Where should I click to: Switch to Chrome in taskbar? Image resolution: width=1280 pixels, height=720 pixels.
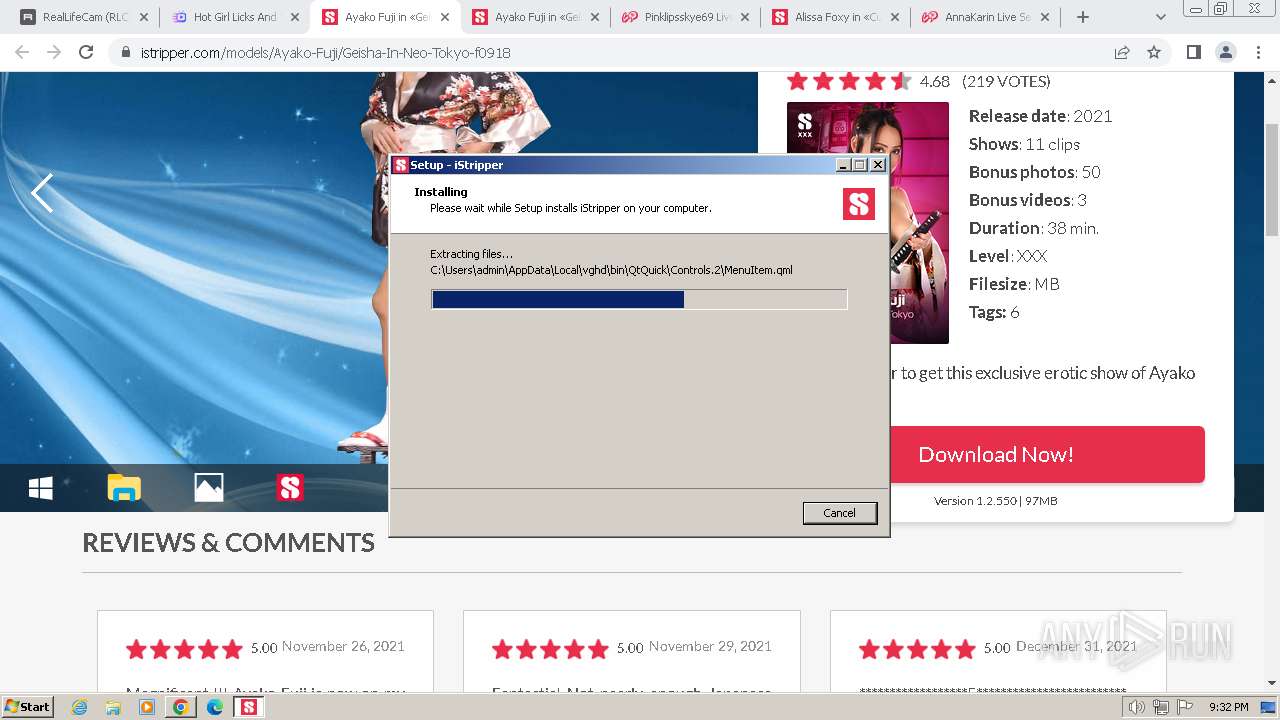pos(181,707)
